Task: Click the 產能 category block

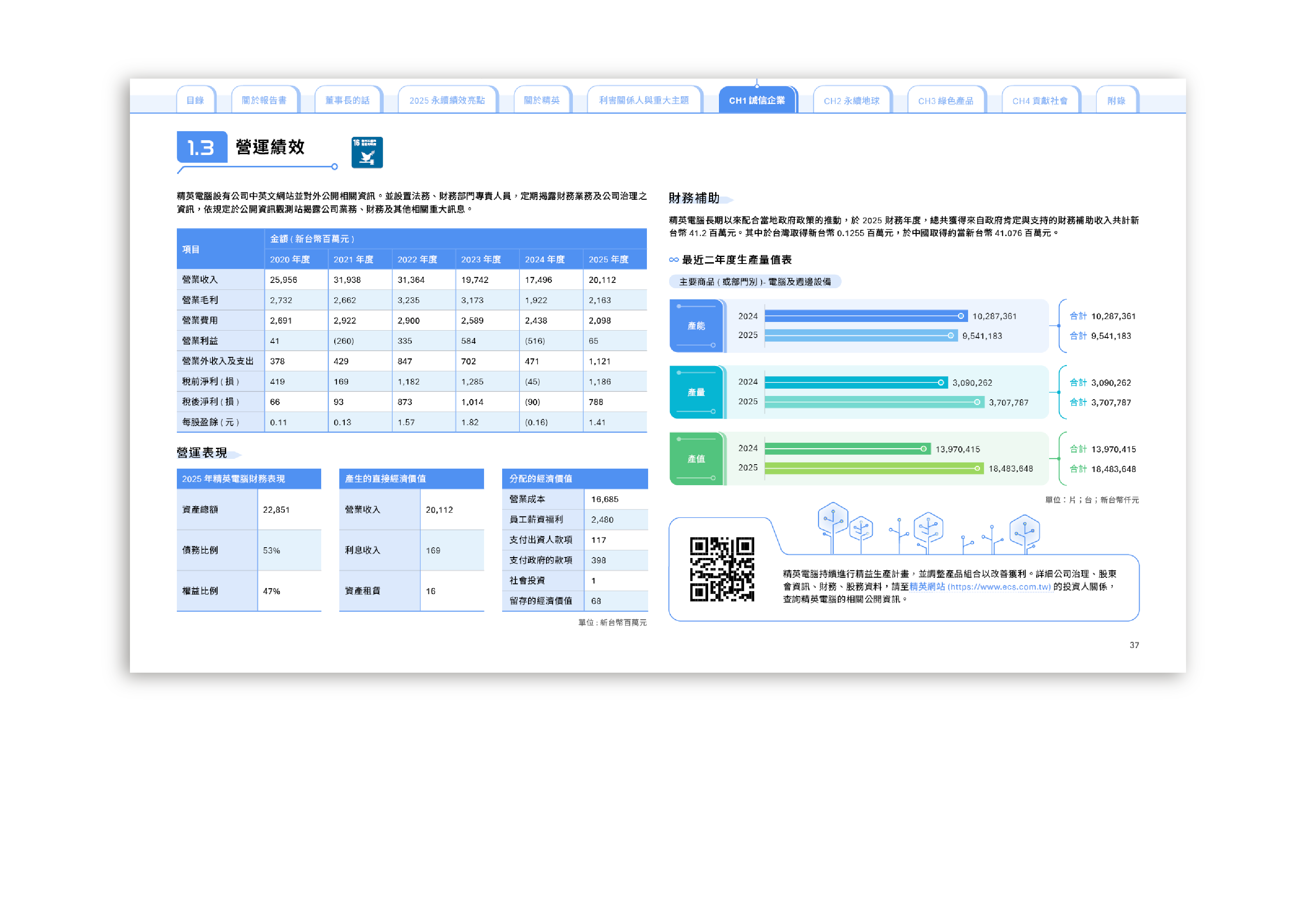Action: 697,326
